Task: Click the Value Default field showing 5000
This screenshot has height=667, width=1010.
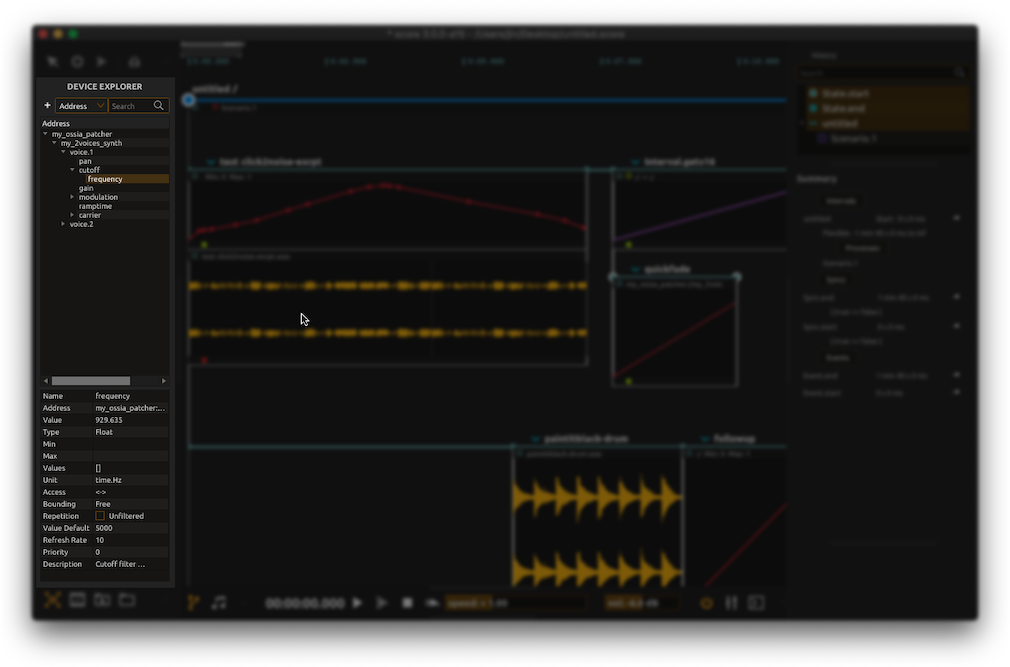Action: [x=131, y=528]
